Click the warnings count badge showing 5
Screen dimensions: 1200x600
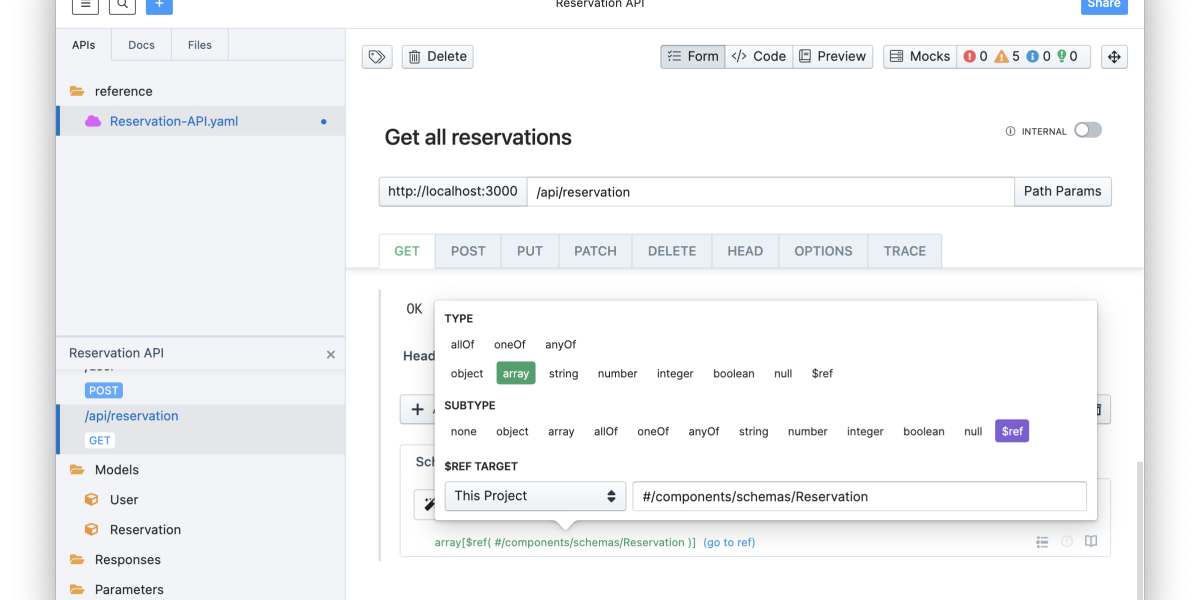(1006, 56)
